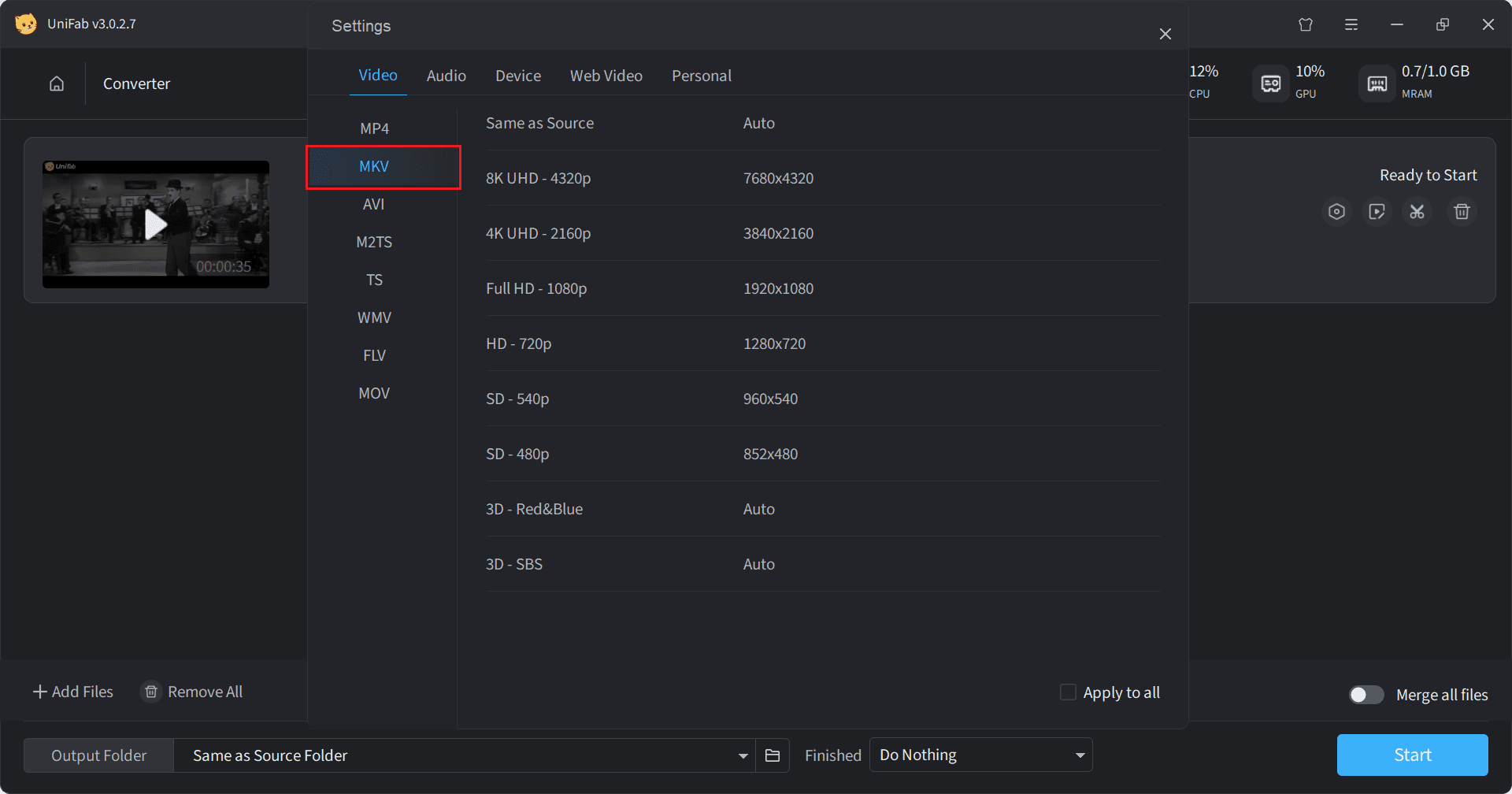
Task: Choose the MOV format in list
Action: click(x=374, y=393)
